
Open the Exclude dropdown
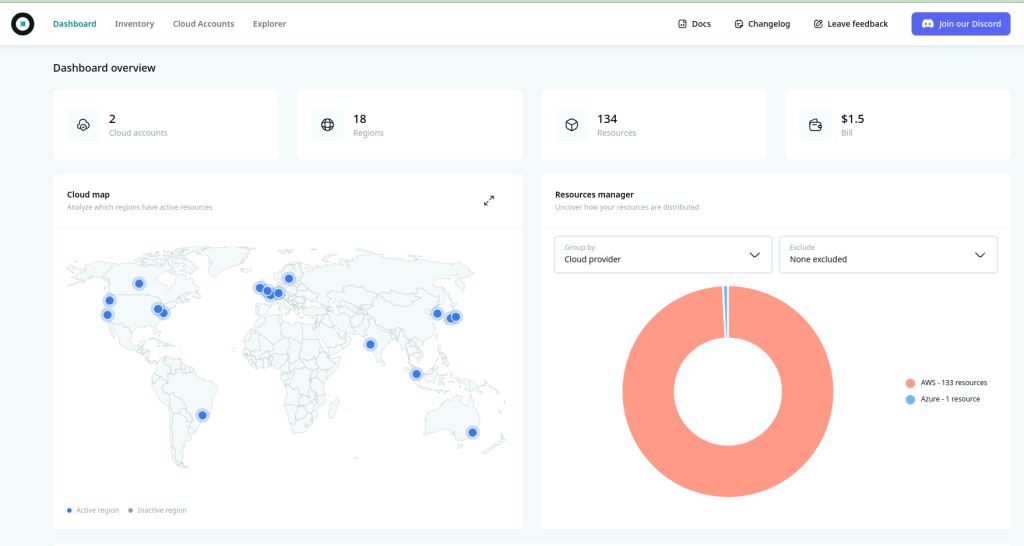pyautogui.click(x=887, y=254)
